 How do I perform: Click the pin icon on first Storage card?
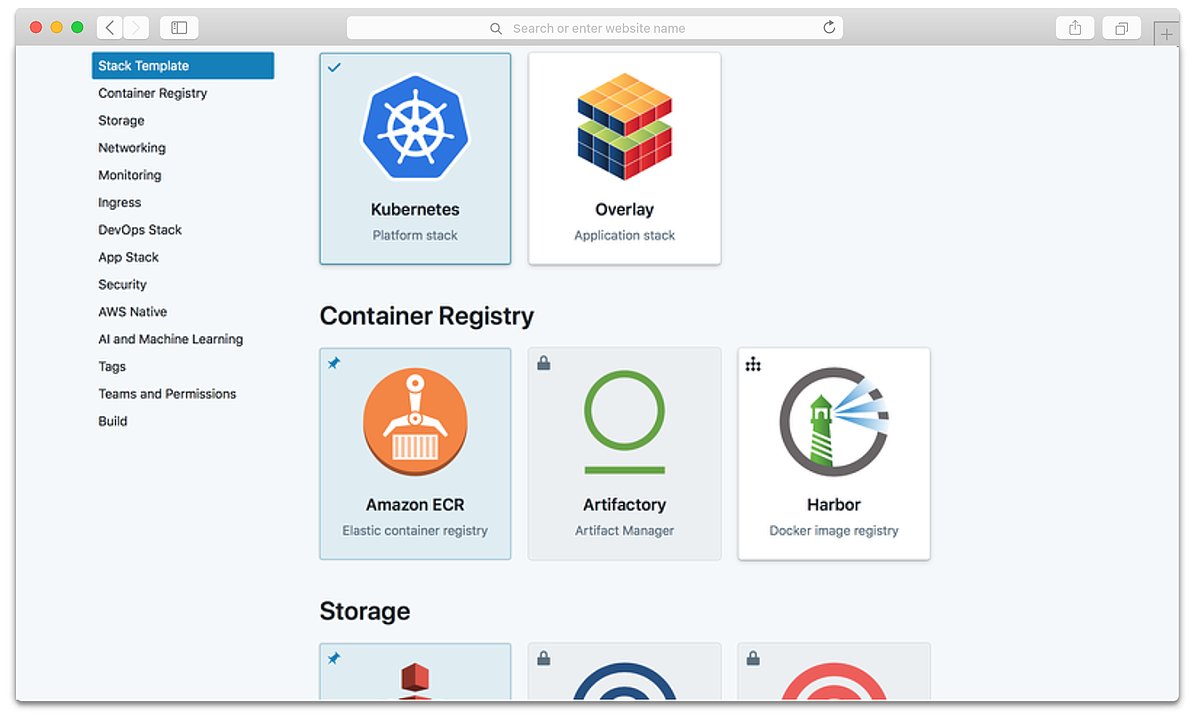tap(334, 658)
